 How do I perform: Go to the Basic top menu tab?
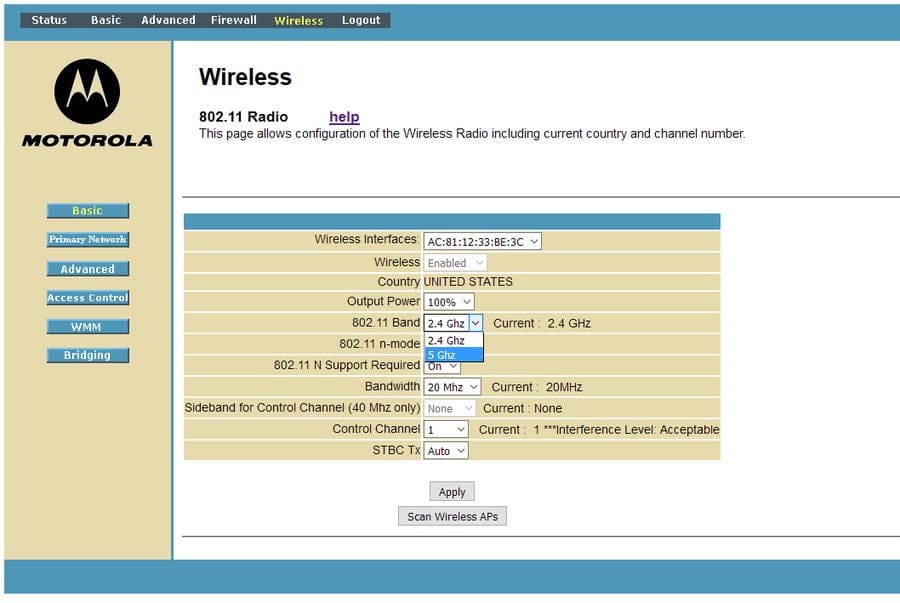click(106, 20)
